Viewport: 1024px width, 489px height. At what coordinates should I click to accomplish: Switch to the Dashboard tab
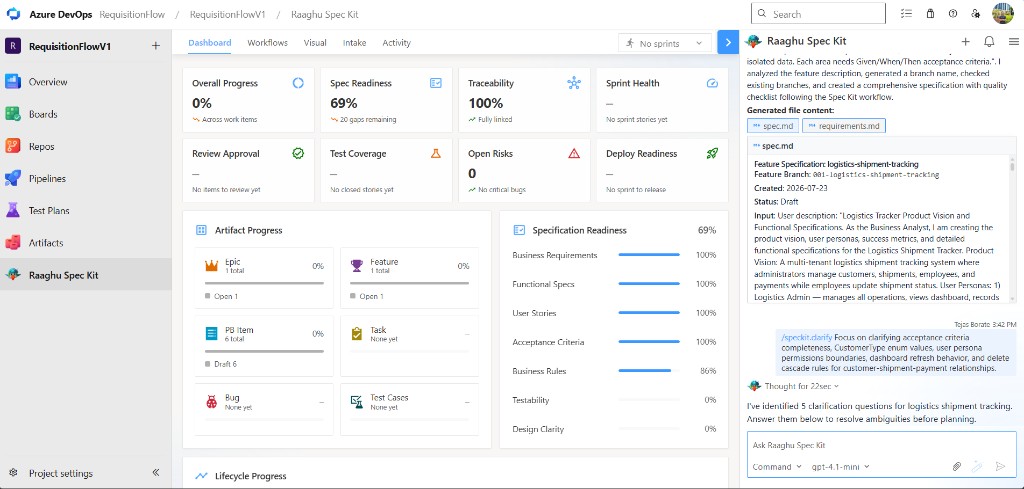pos(210,43)
